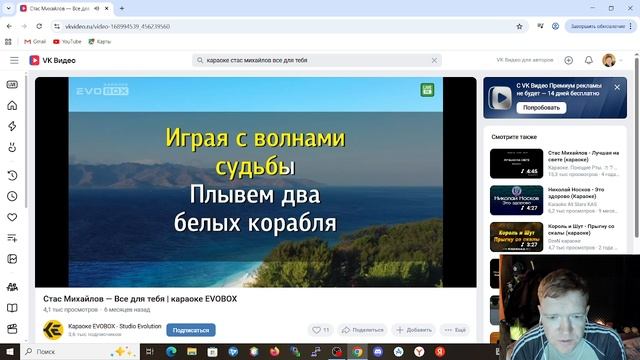This screenshot has width=640, height=360.
Task: Click the upload plus icon in header
Action: [568, 60]
